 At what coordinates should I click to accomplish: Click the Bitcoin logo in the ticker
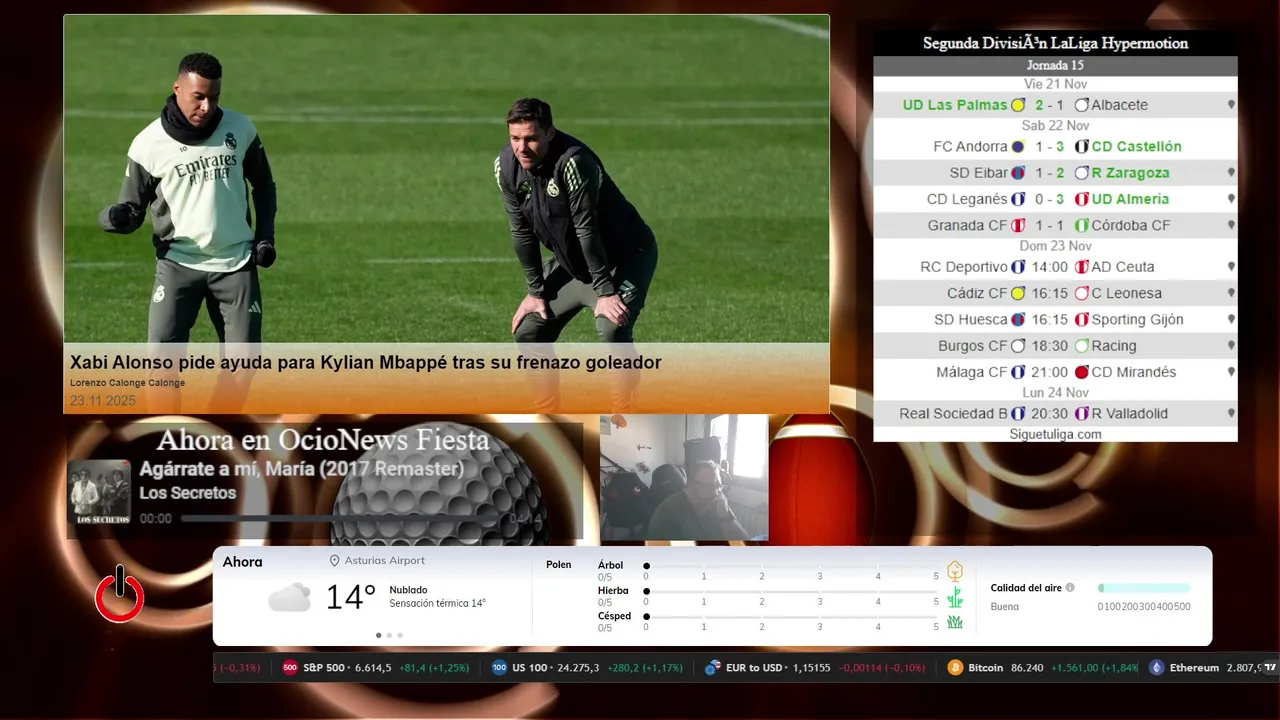[955, 668]
